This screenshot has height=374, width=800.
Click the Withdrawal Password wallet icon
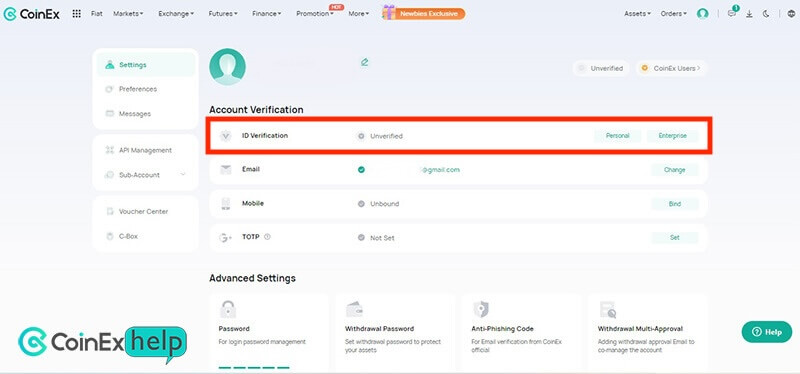point(355,309)
